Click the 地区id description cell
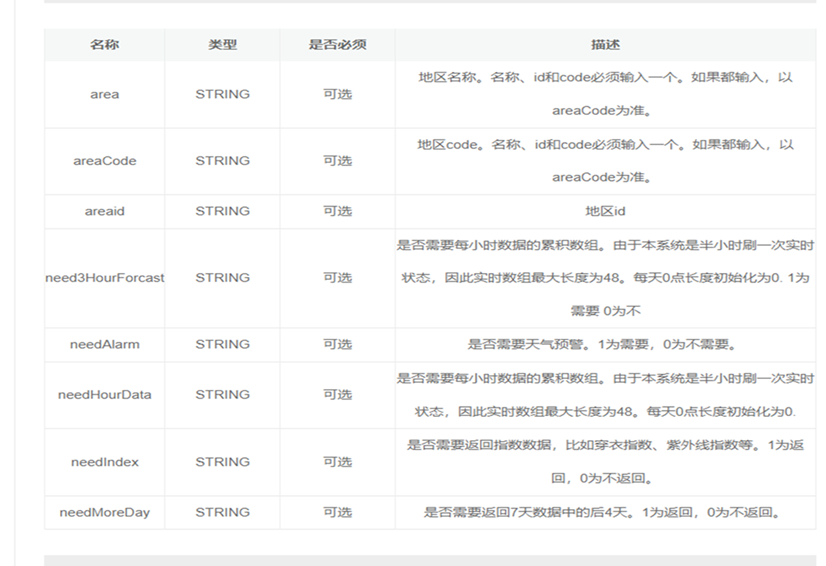Image resolution: width=826 pixels, height=566 pixels. 605,211
